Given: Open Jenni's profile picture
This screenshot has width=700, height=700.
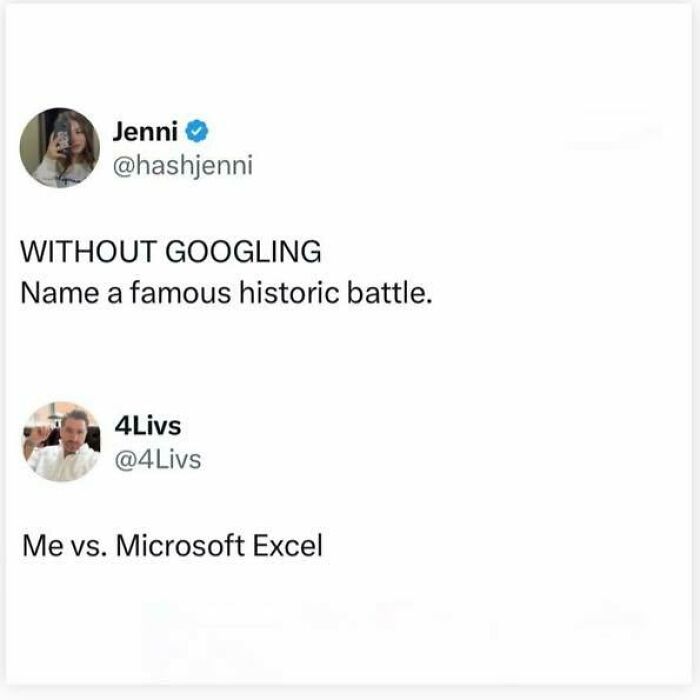Looking at the screenshot, I should click(x=60, y=148).
